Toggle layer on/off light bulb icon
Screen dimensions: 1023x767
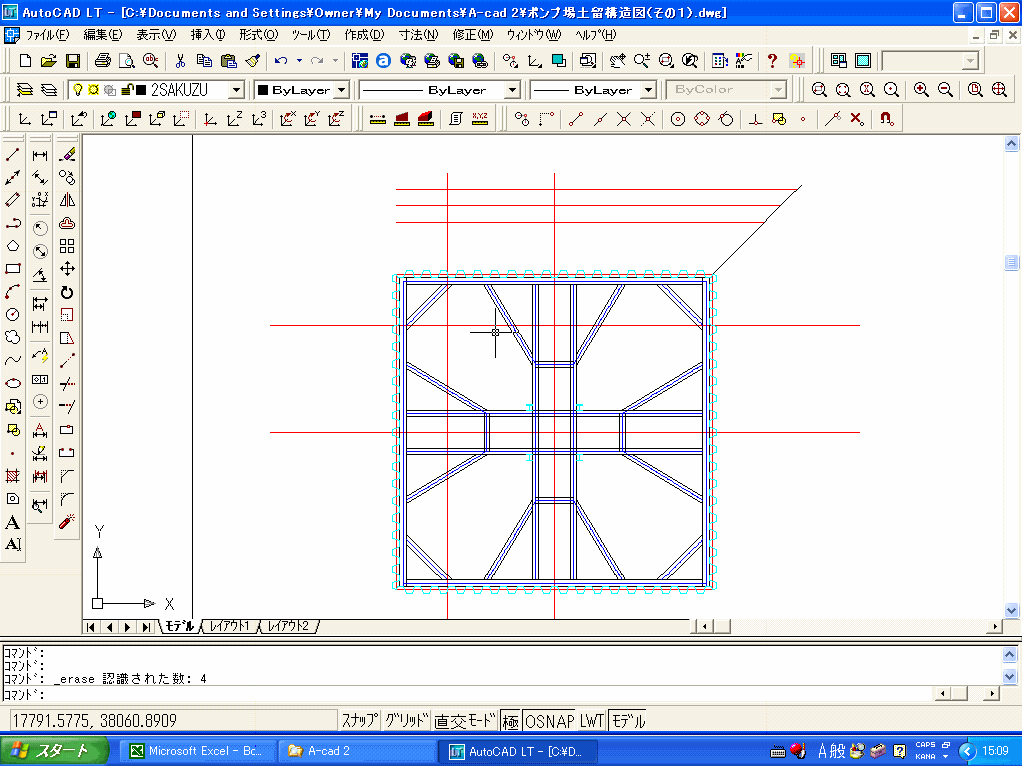78,89
